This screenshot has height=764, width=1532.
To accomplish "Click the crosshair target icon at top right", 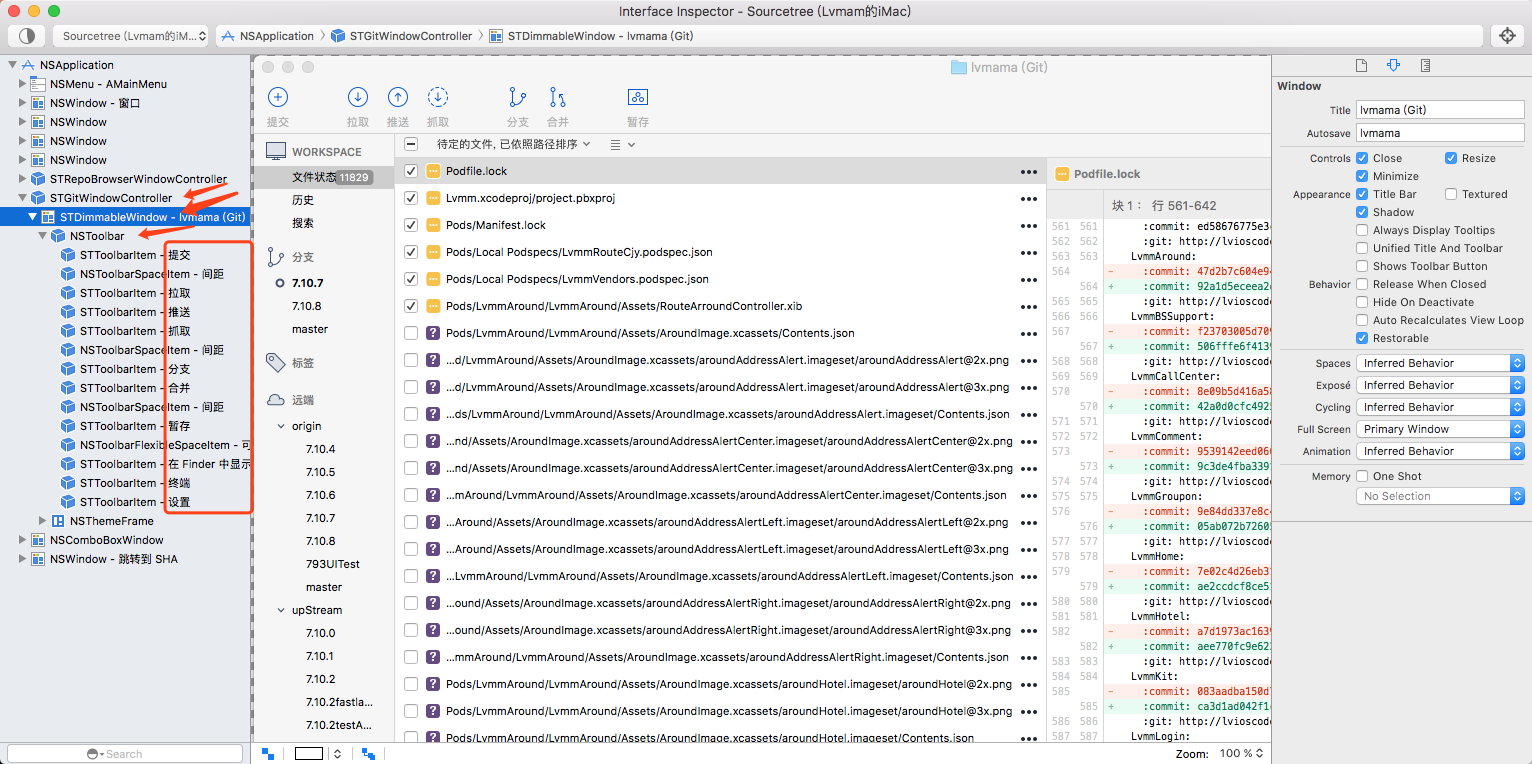I will [1507, 36].
